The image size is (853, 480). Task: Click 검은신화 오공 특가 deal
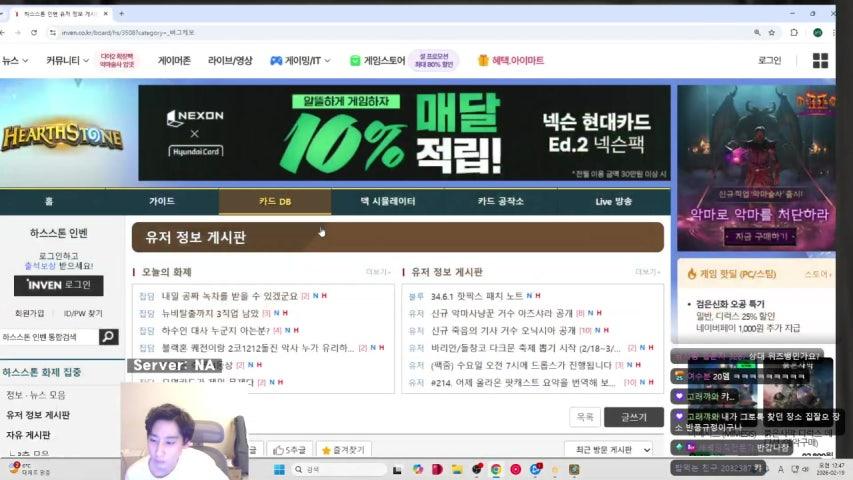click(730, 304)
